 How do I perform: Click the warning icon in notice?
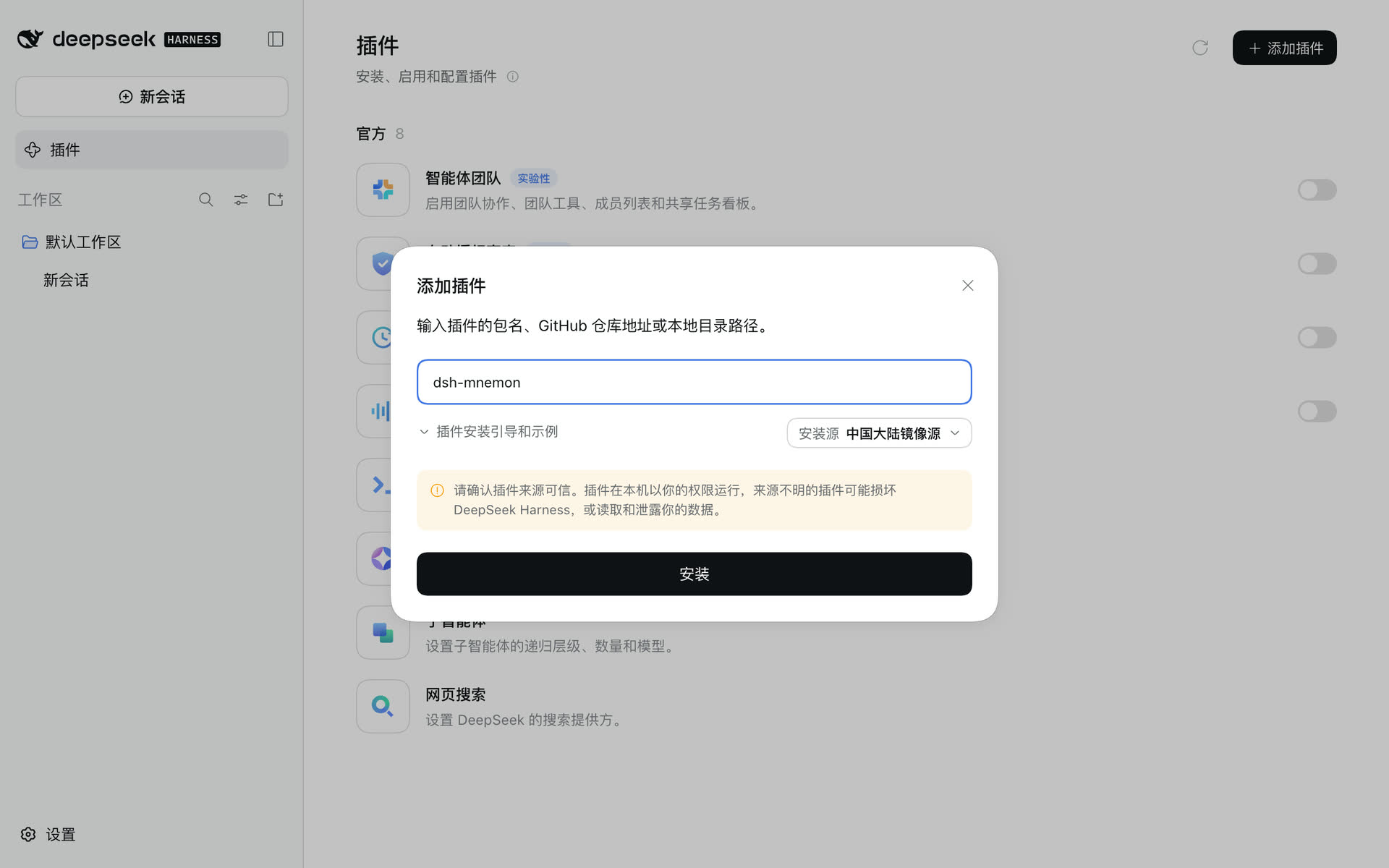pyautogui.click(x=437, y=490)
